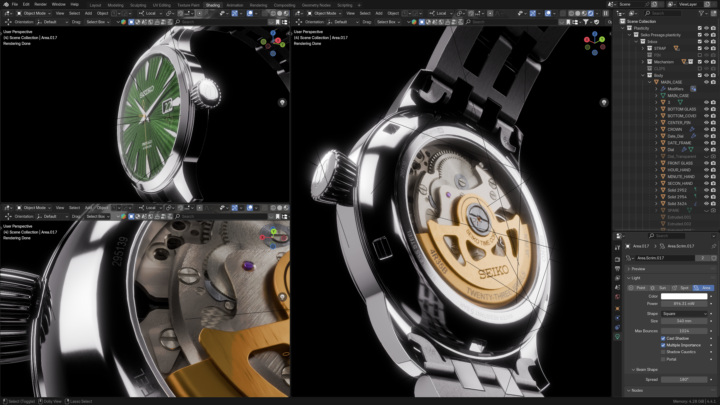Hide BOTTOM GLASS object with eye icon
The height and width of the screenshot is (405, 720).
pos(706,109)
